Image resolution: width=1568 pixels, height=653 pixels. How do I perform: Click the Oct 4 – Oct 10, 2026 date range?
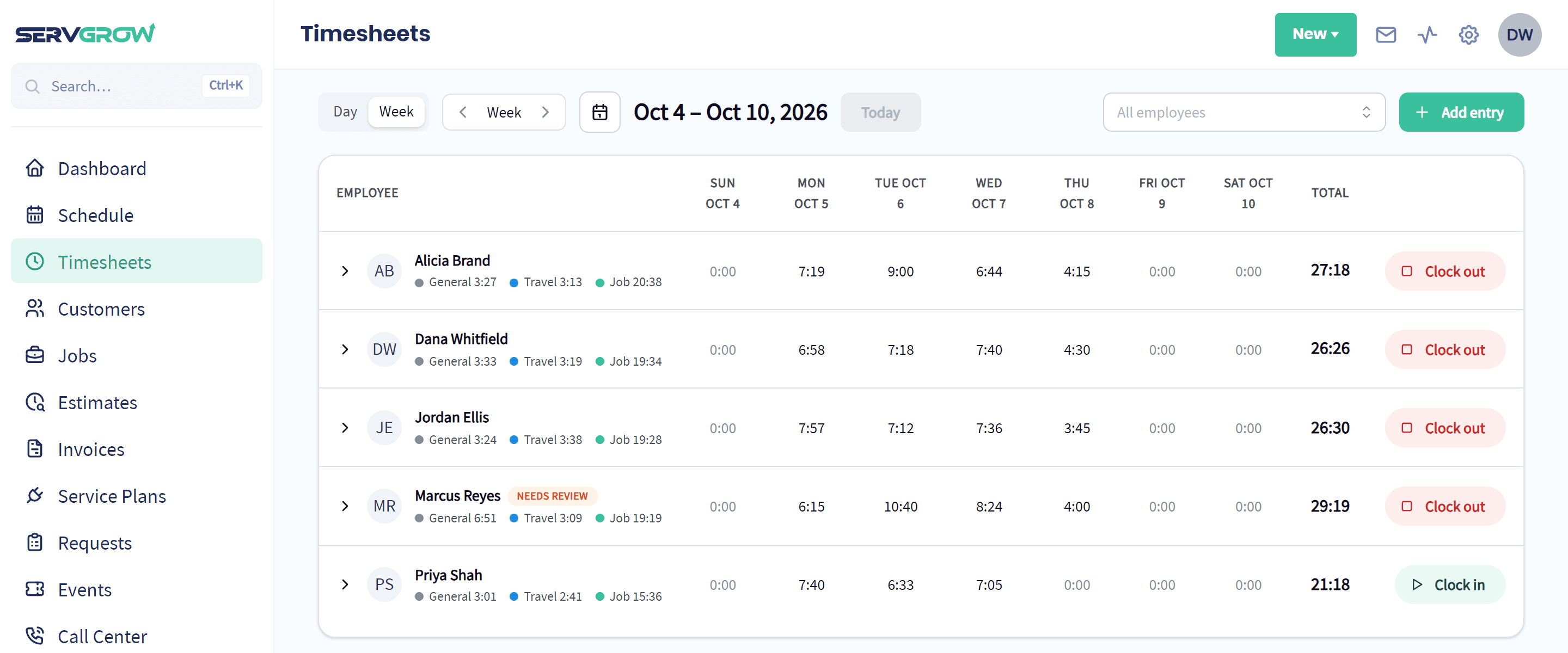(731, 112)
